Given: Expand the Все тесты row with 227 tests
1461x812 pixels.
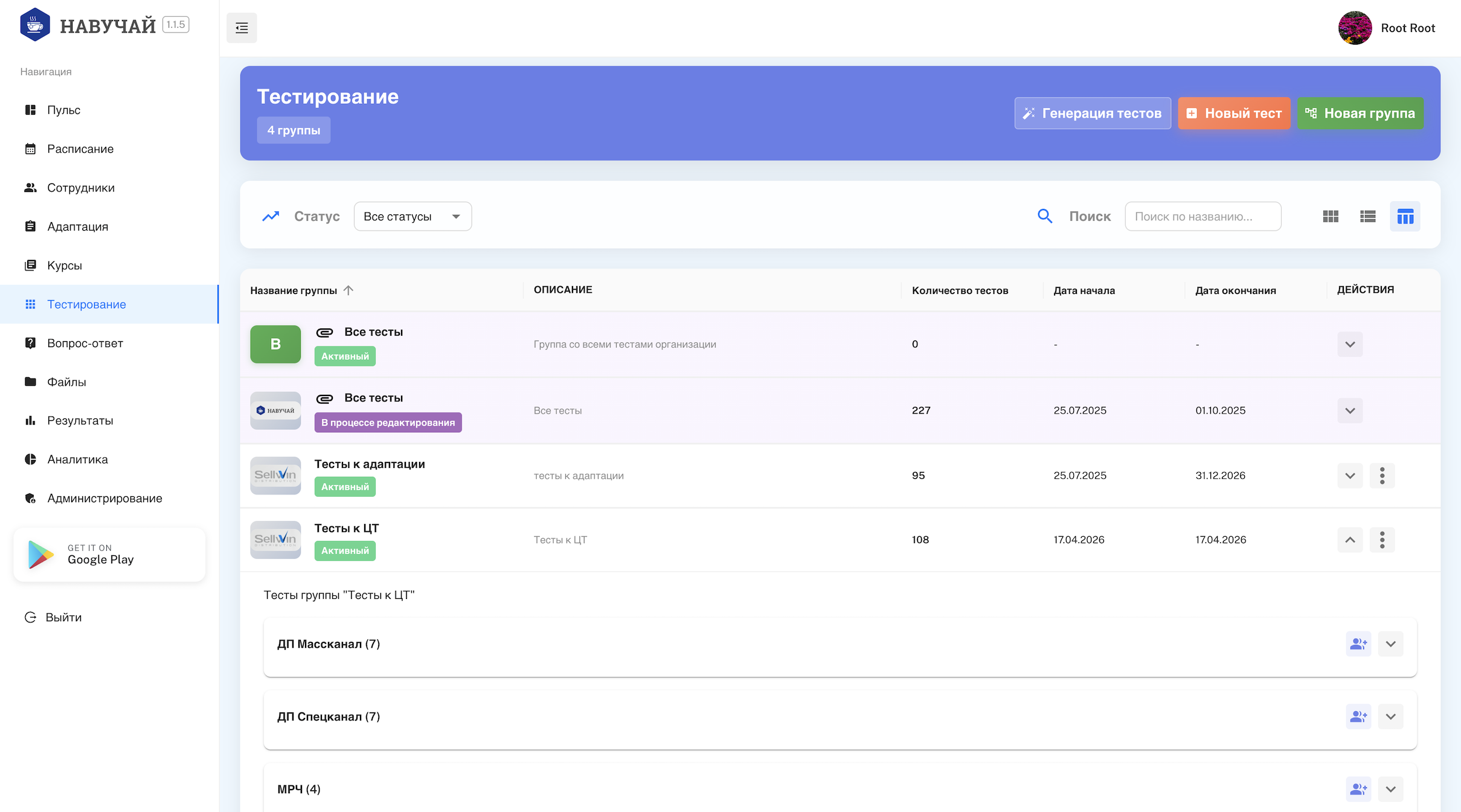Looking at the screenshot, I should (1350, 411).
